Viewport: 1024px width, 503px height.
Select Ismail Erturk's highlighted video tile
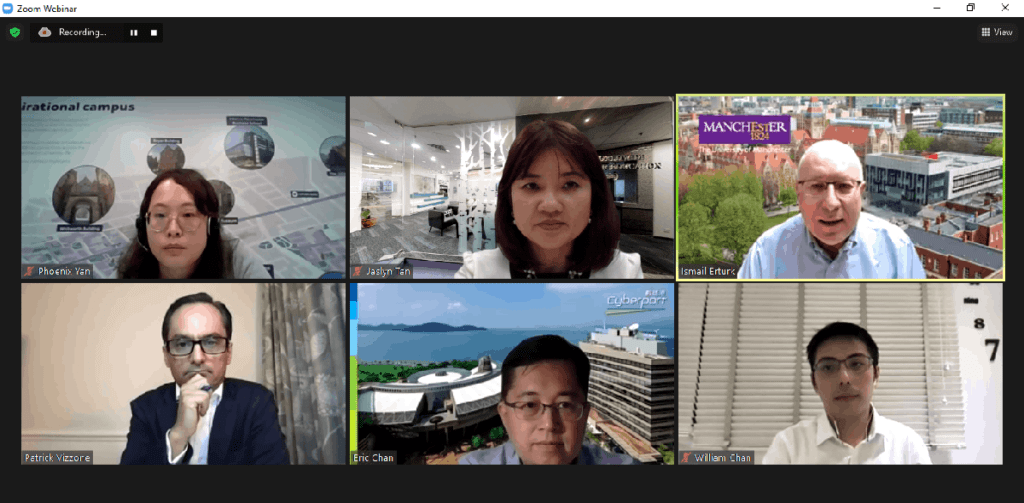(840, 187)
